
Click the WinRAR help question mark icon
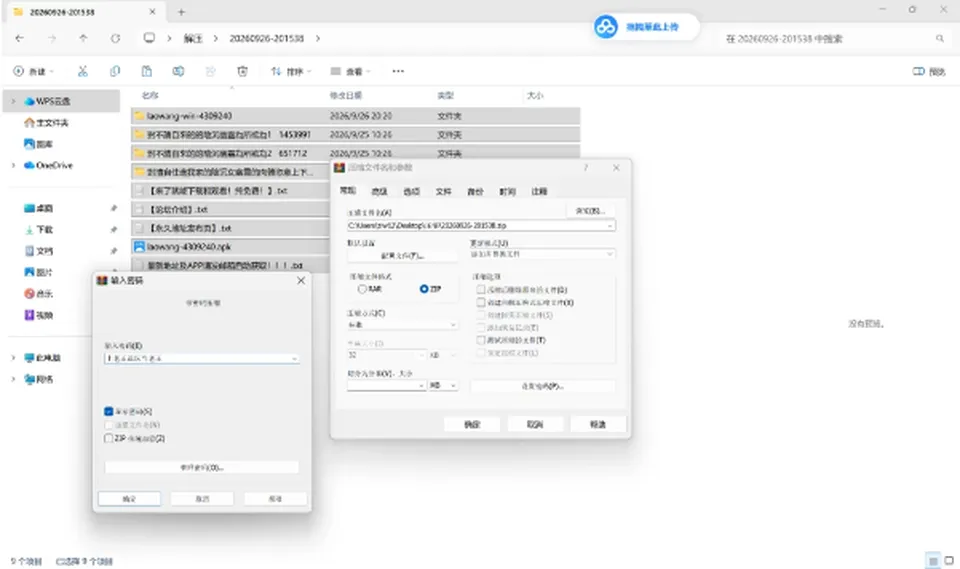click(586, 167)
